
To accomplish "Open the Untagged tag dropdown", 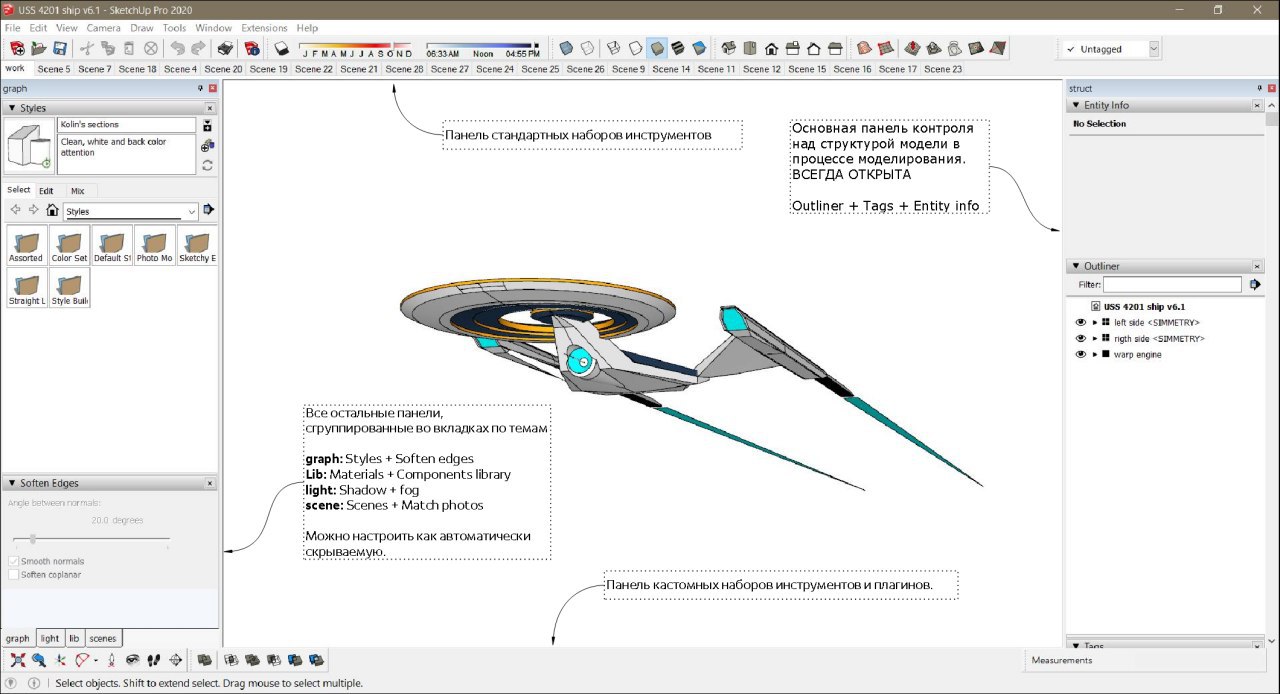I will click(1154, 48).
